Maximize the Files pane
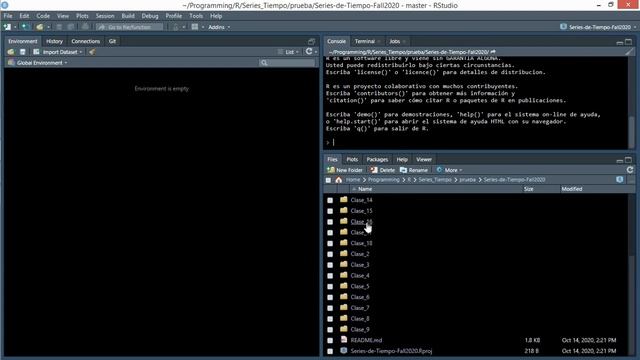 coord(629,160)
